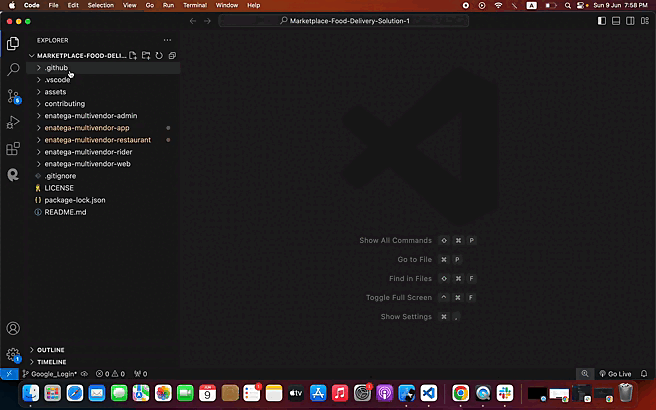
Task: Open the Run and Debug view
Action: (x=13, y=122)
